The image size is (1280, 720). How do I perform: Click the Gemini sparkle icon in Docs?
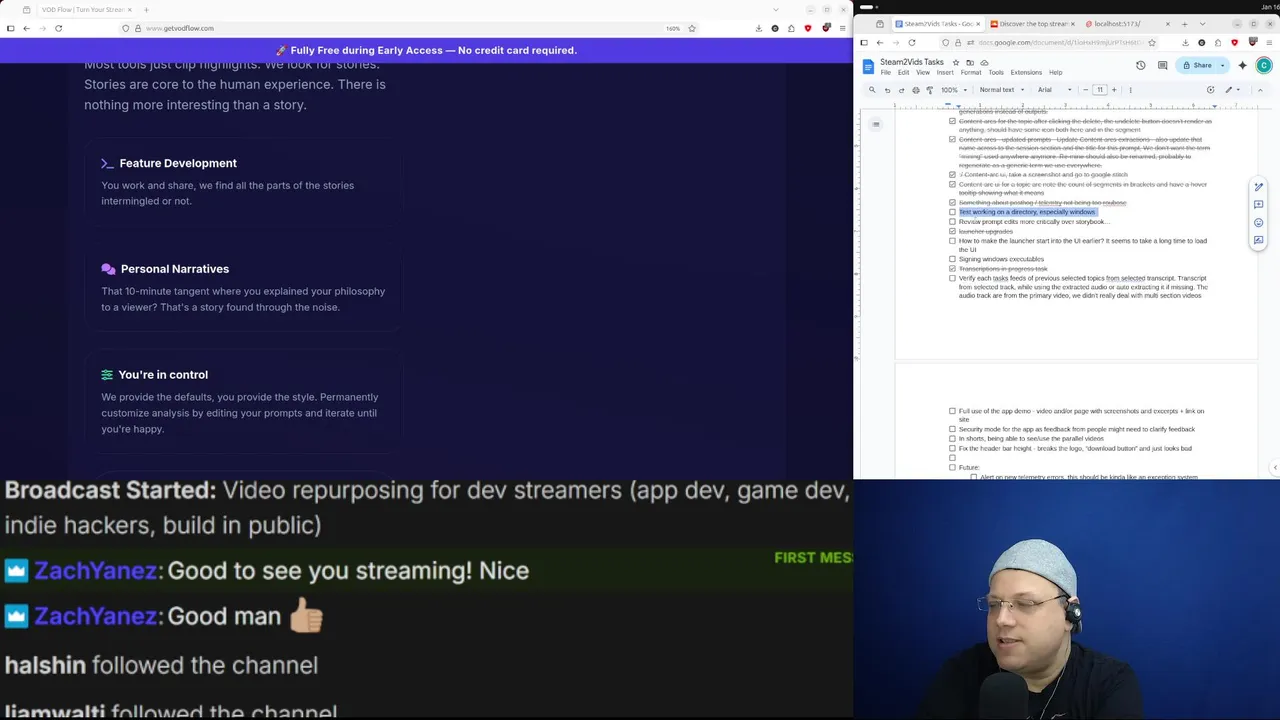coord(1242,65)
